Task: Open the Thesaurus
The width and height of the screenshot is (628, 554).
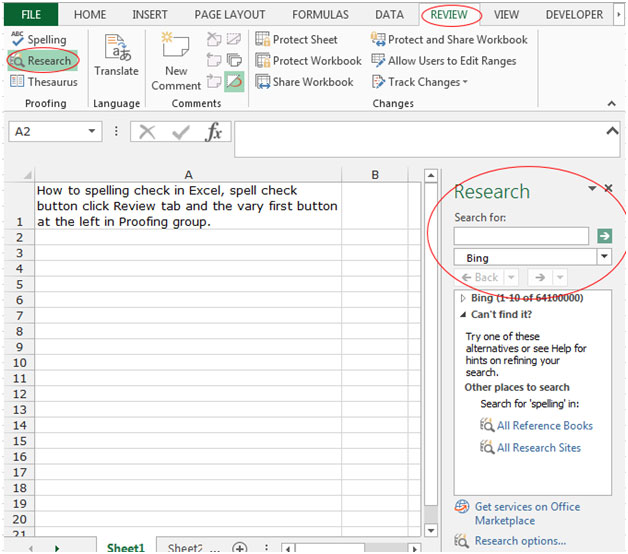Action: 43,82
